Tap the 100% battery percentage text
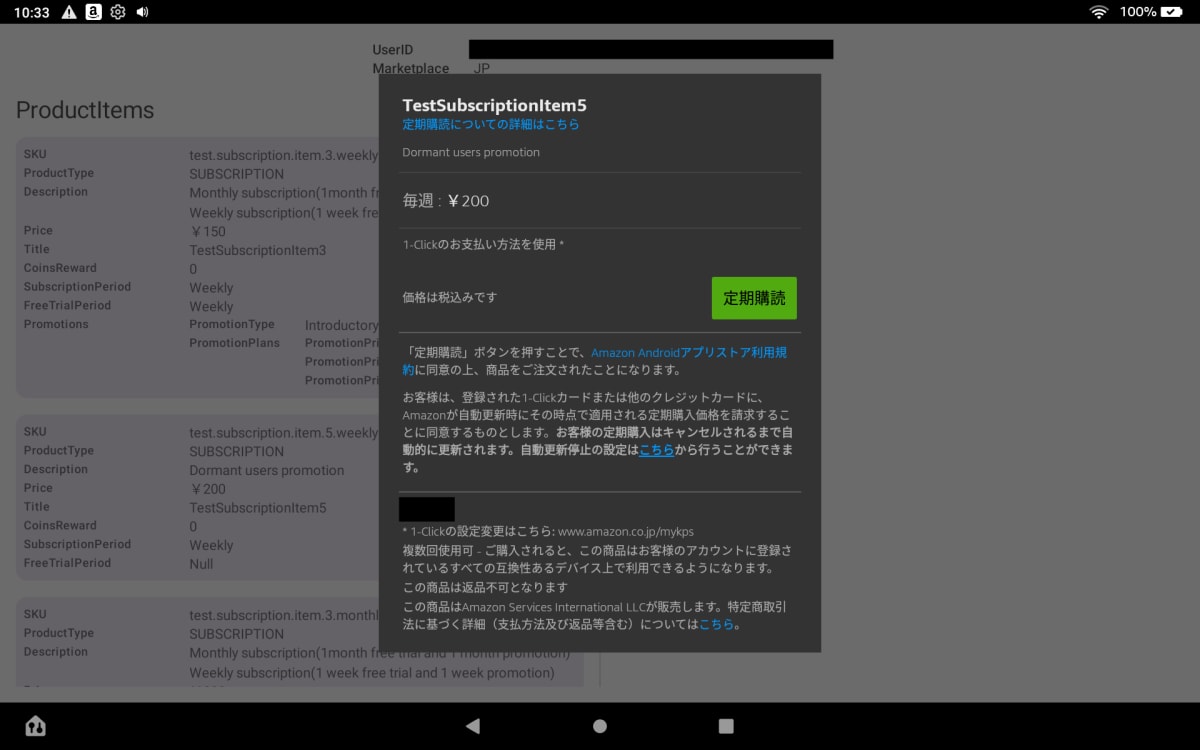The height and width of the screenshot is (750, 1200). [1138, 12]
